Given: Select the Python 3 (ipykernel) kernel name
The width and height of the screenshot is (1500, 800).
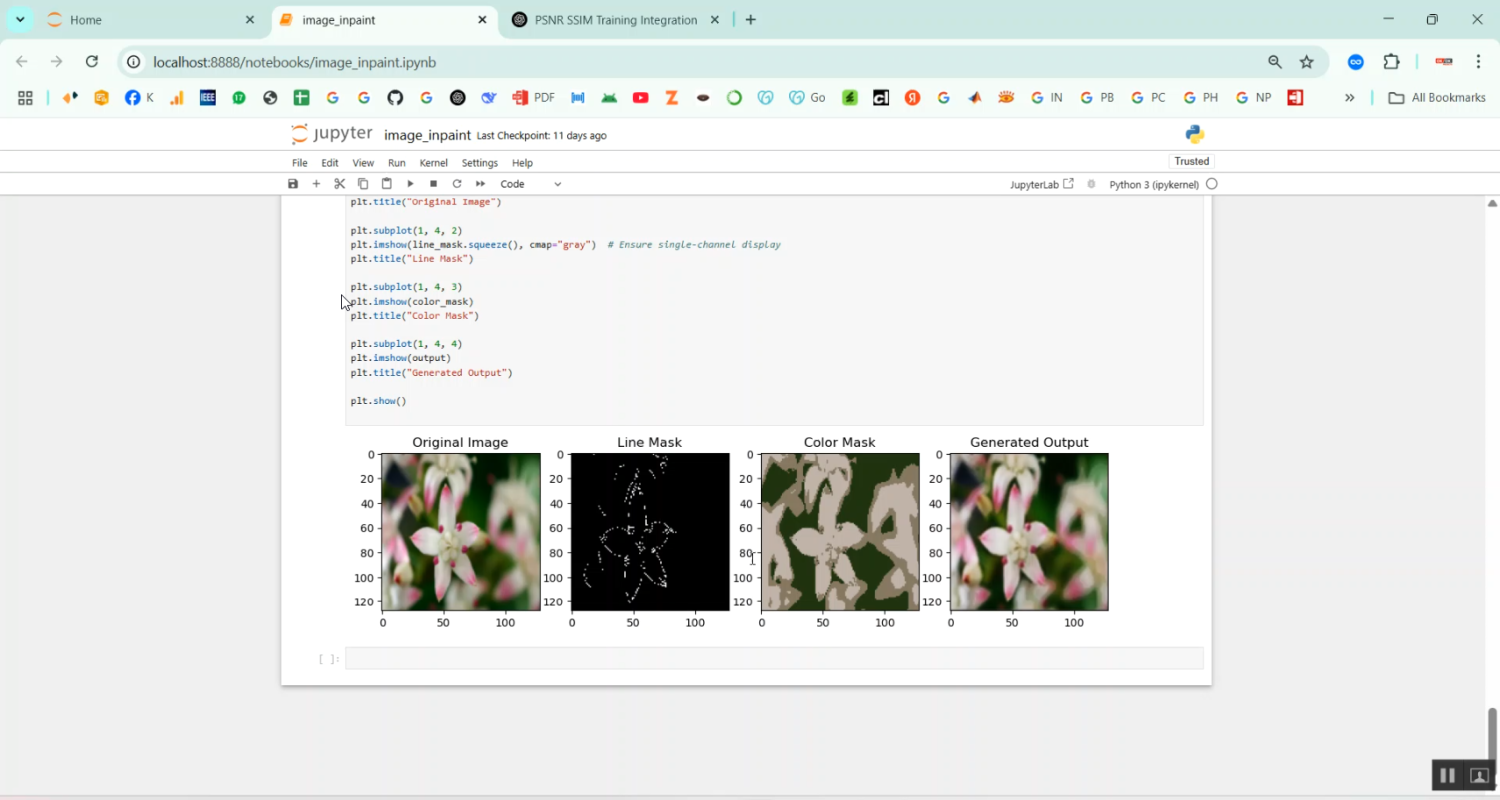Looking at the screenshot, I should pos(1153,184).
